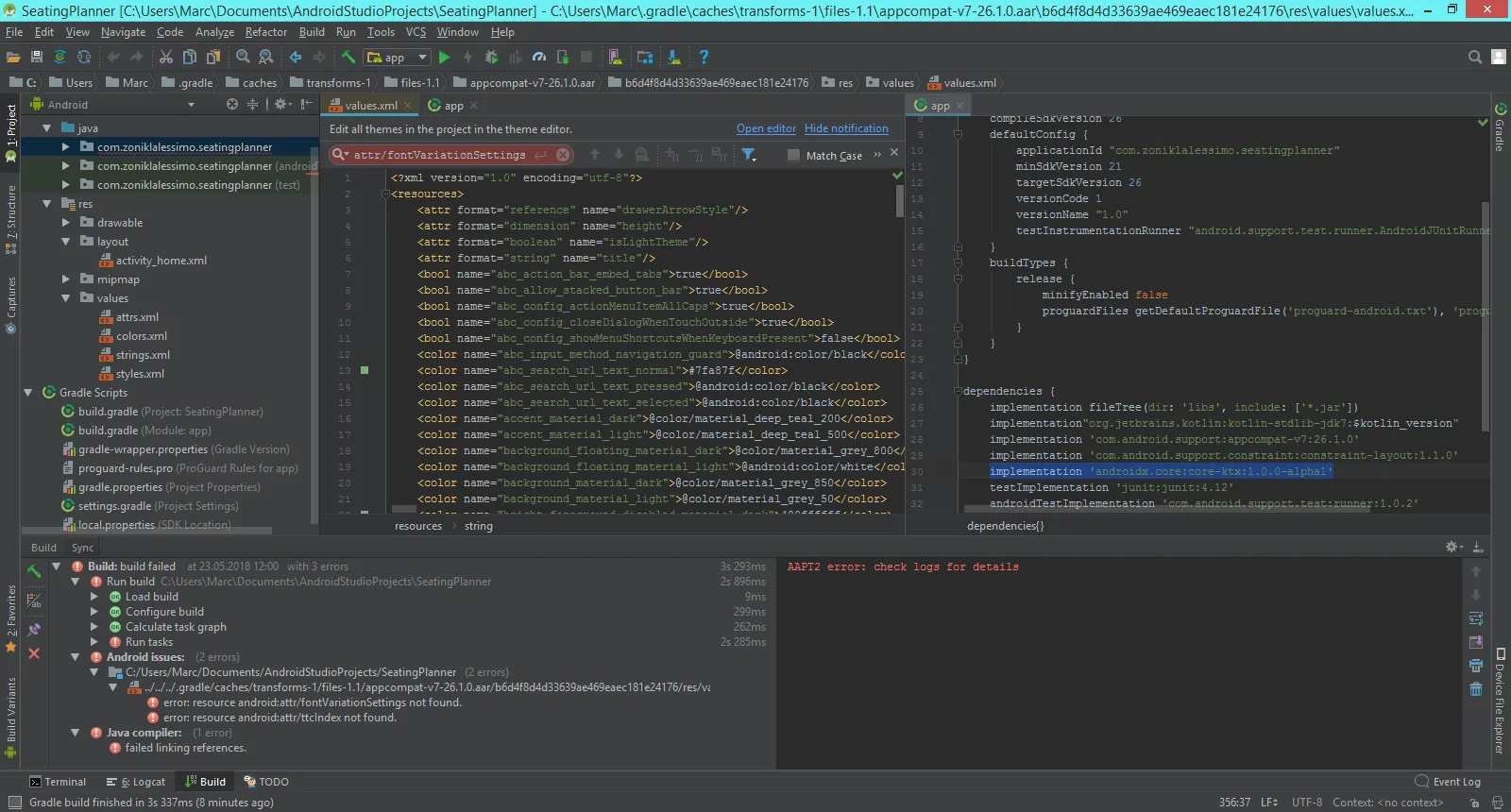
Task: Click the fontVariationSettings search input field
Action: point(439,155)
